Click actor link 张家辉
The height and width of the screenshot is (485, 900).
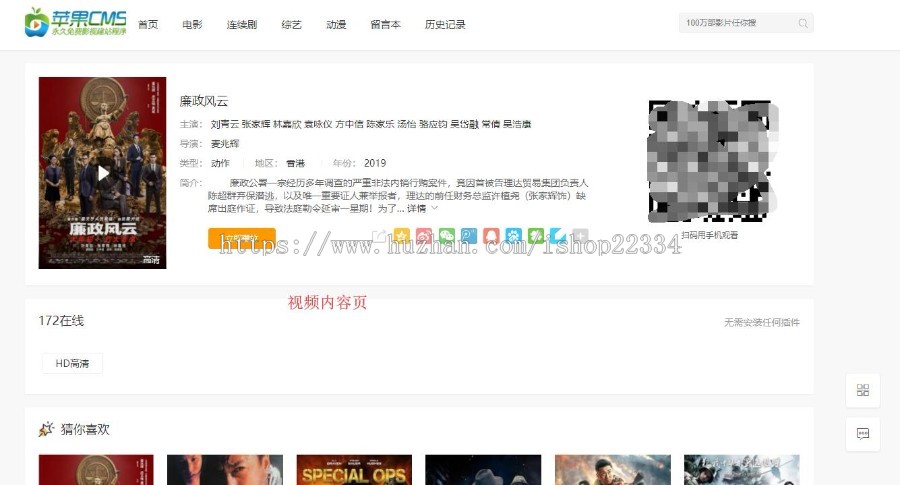(256, 124)
